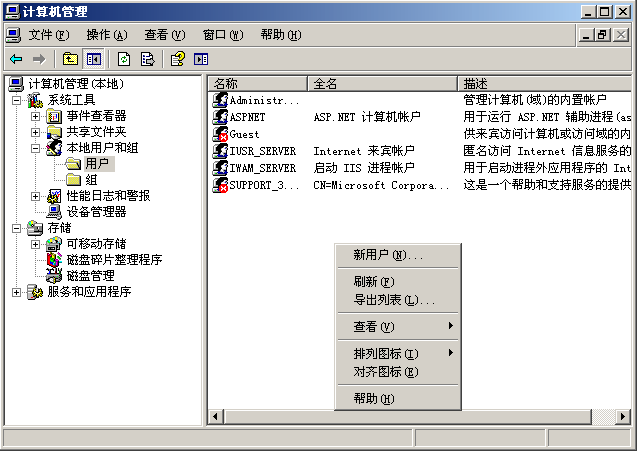Open the 文件(F) menu

(49, 35)
